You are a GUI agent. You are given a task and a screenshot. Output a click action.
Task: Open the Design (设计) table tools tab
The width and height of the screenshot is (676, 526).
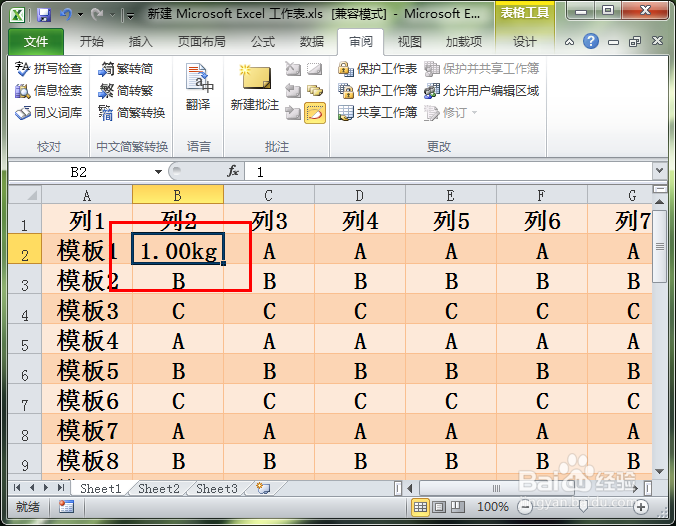(525, 42)
